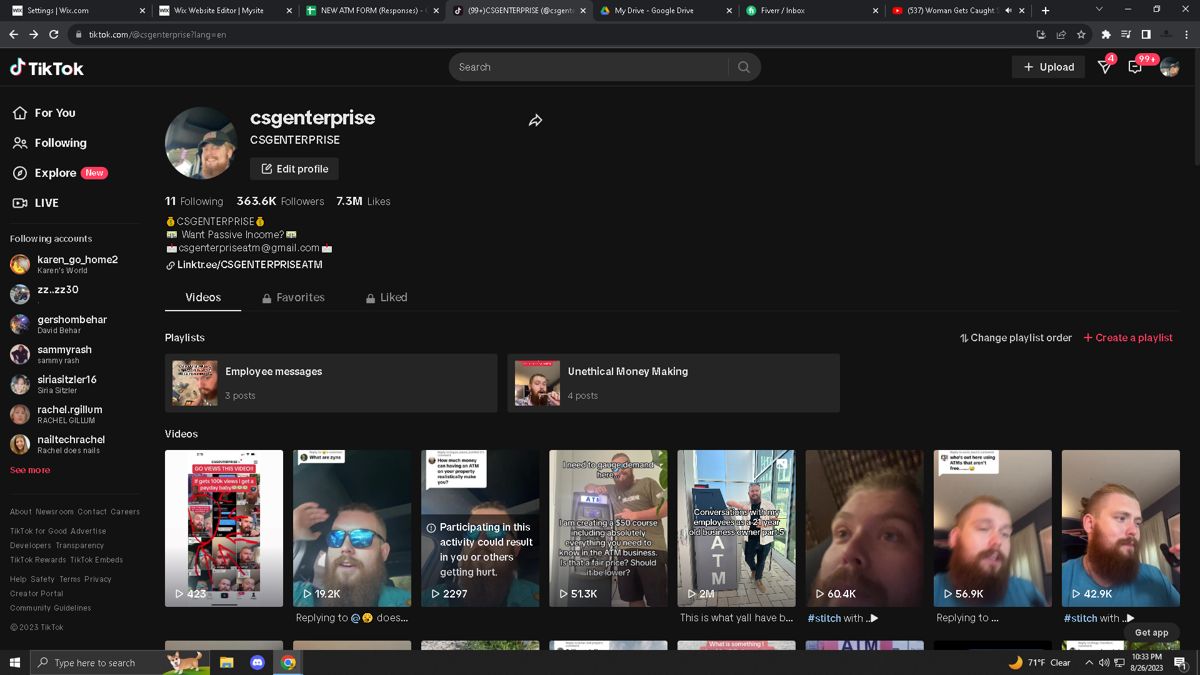Switch to the Favorites tab
This screenshot has height=675, width=1200.
pos(293,297)
